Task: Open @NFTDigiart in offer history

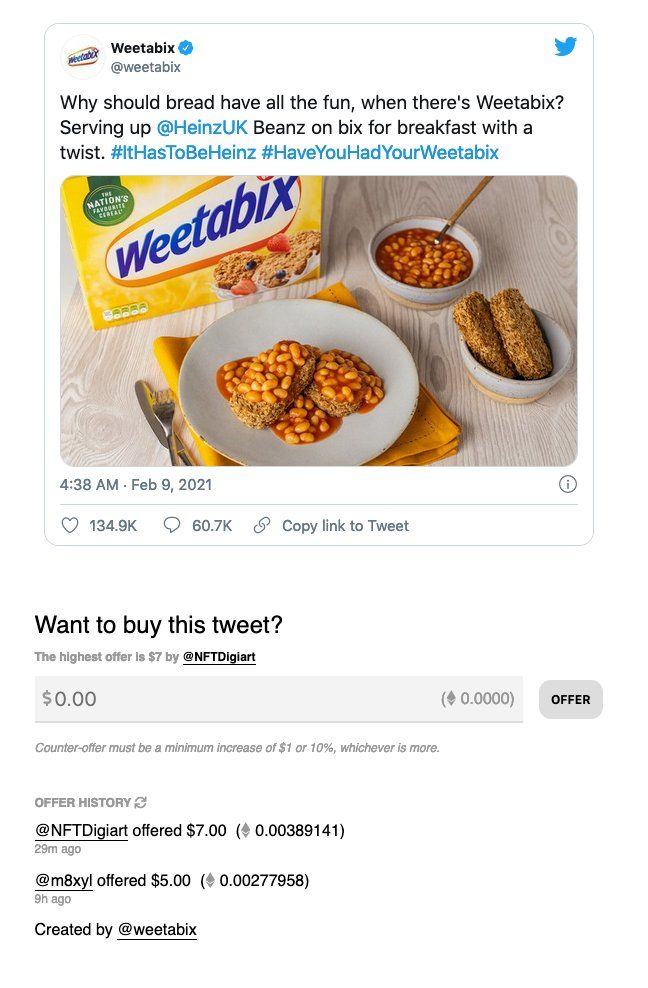Action: click(x=81, y=830)
